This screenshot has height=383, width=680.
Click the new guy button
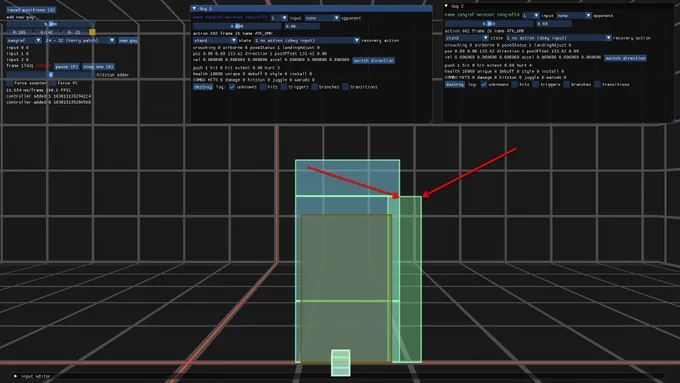click(x=128, y=40)
